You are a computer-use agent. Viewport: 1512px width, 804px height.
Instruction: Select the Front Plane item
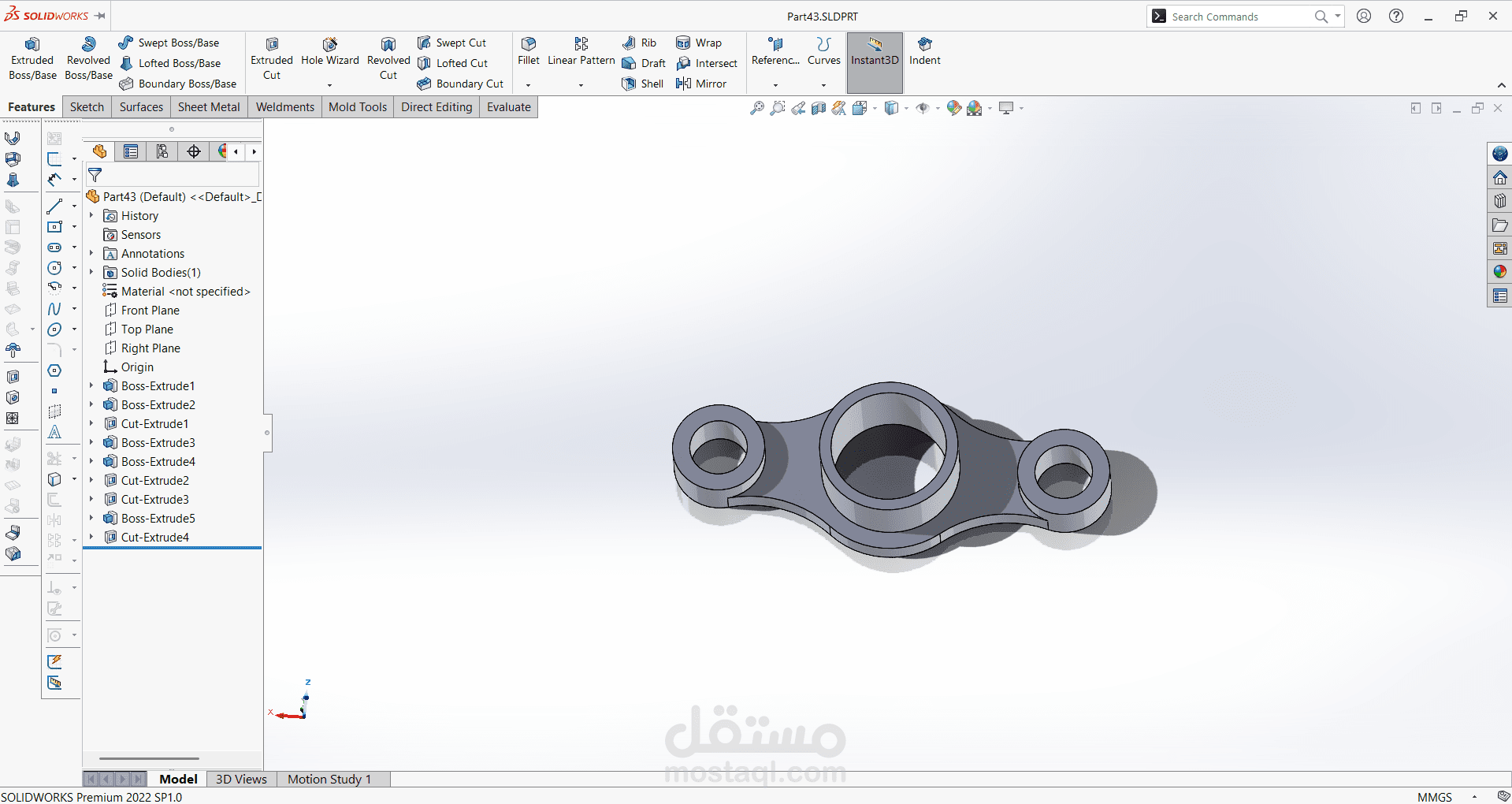click(x=142, y=310)
